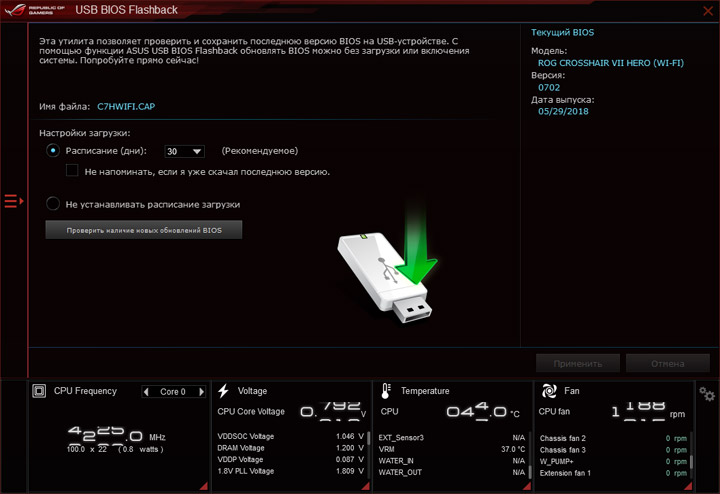The image size is (720, 494).
Task: Click the BIOS version 0702 value
Action: 549,87
